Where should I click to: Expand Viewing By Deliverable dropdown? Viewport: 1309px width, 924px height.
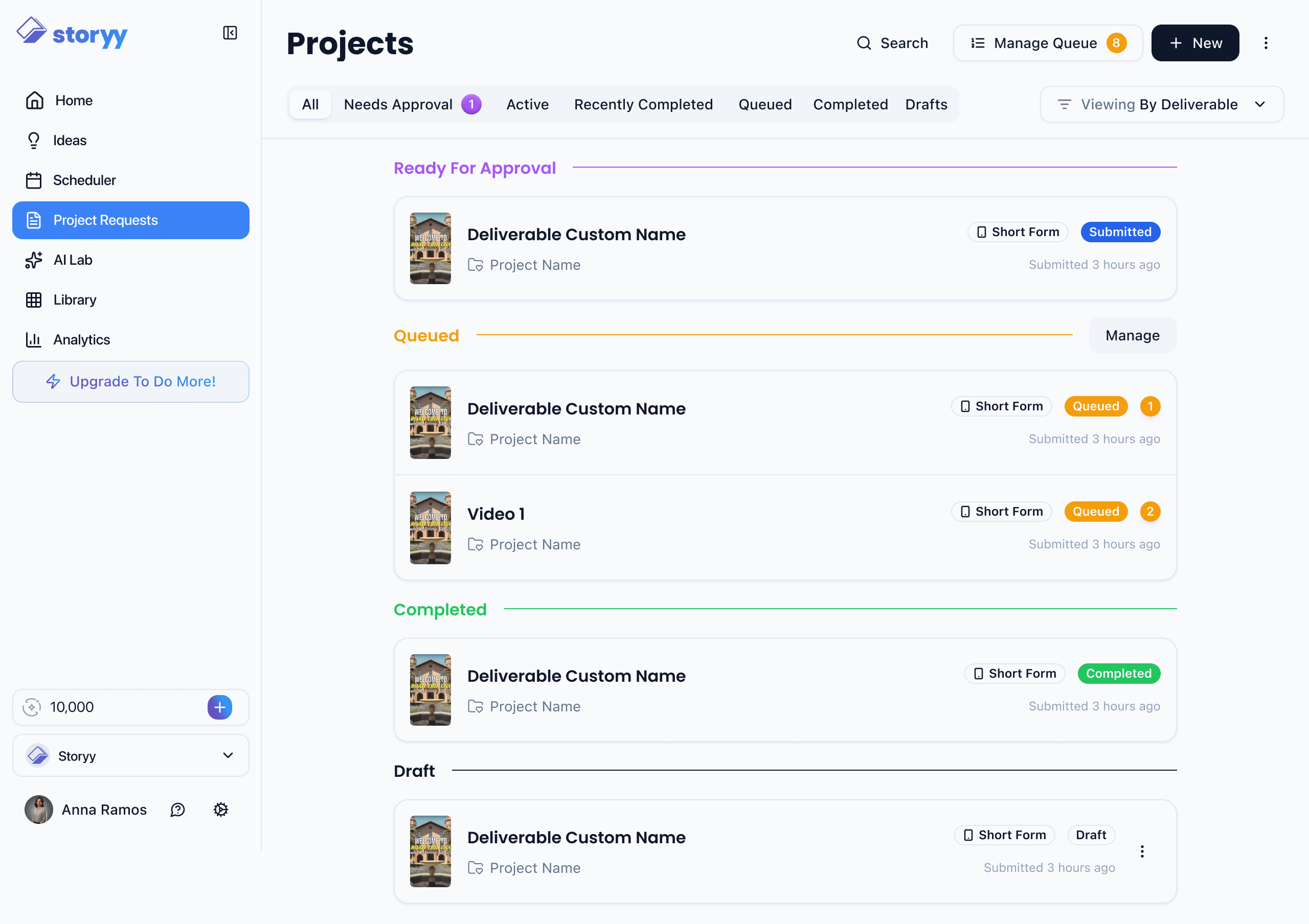pyautogui.click(x=1162, y=104)
